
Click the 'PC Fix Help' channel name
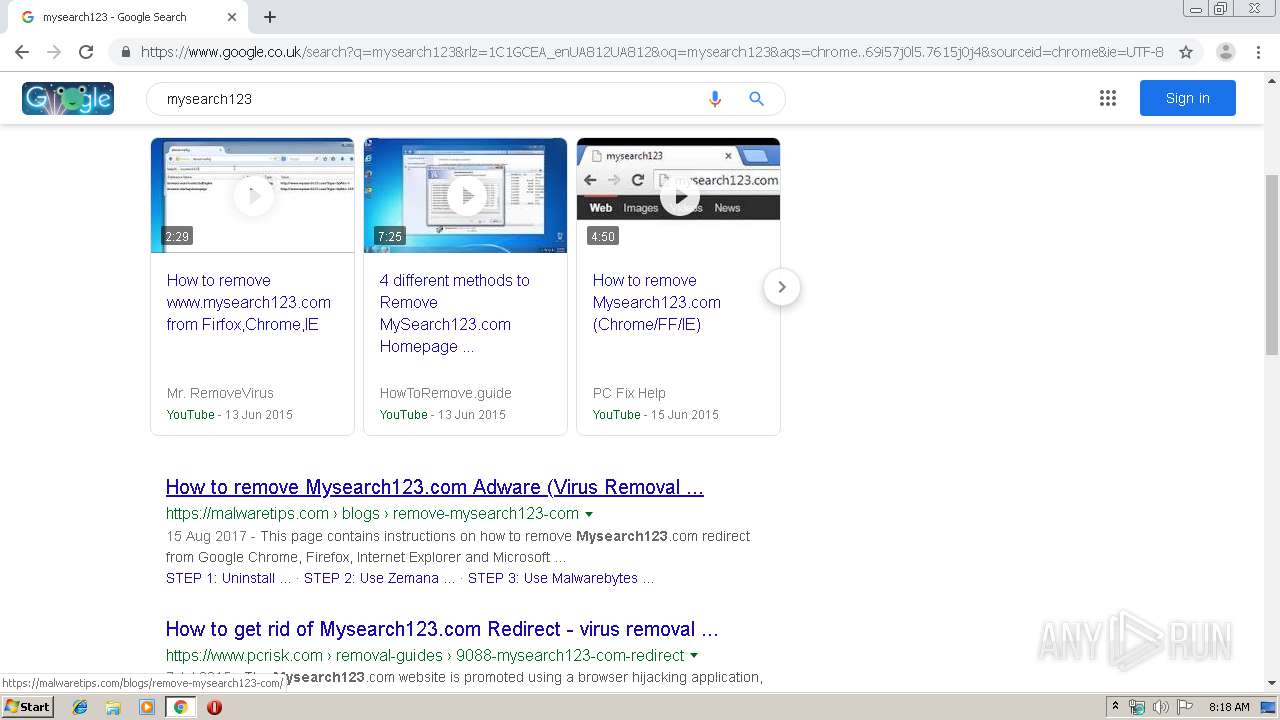click(629, 393)
